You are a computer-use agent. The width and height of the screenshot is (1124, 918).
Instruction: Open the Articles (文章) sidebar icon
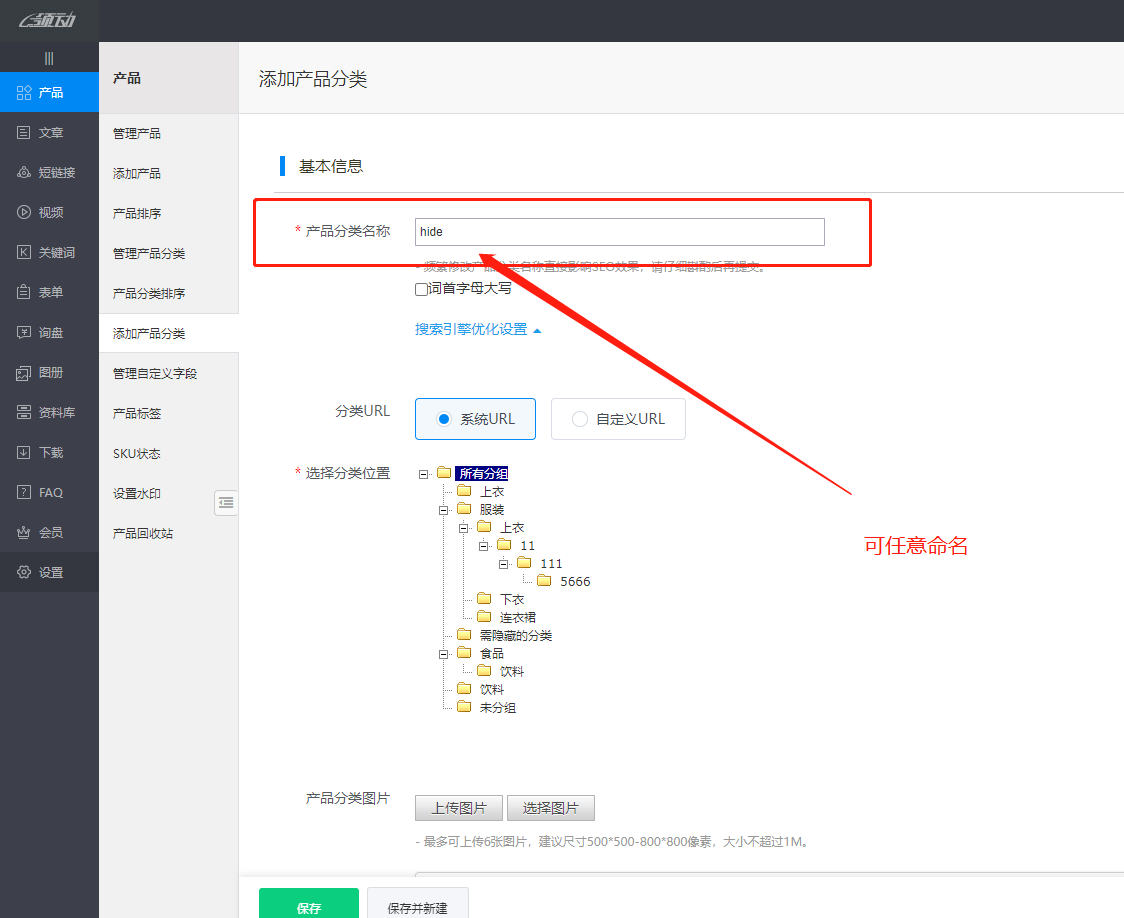click(x=25, y=132)
